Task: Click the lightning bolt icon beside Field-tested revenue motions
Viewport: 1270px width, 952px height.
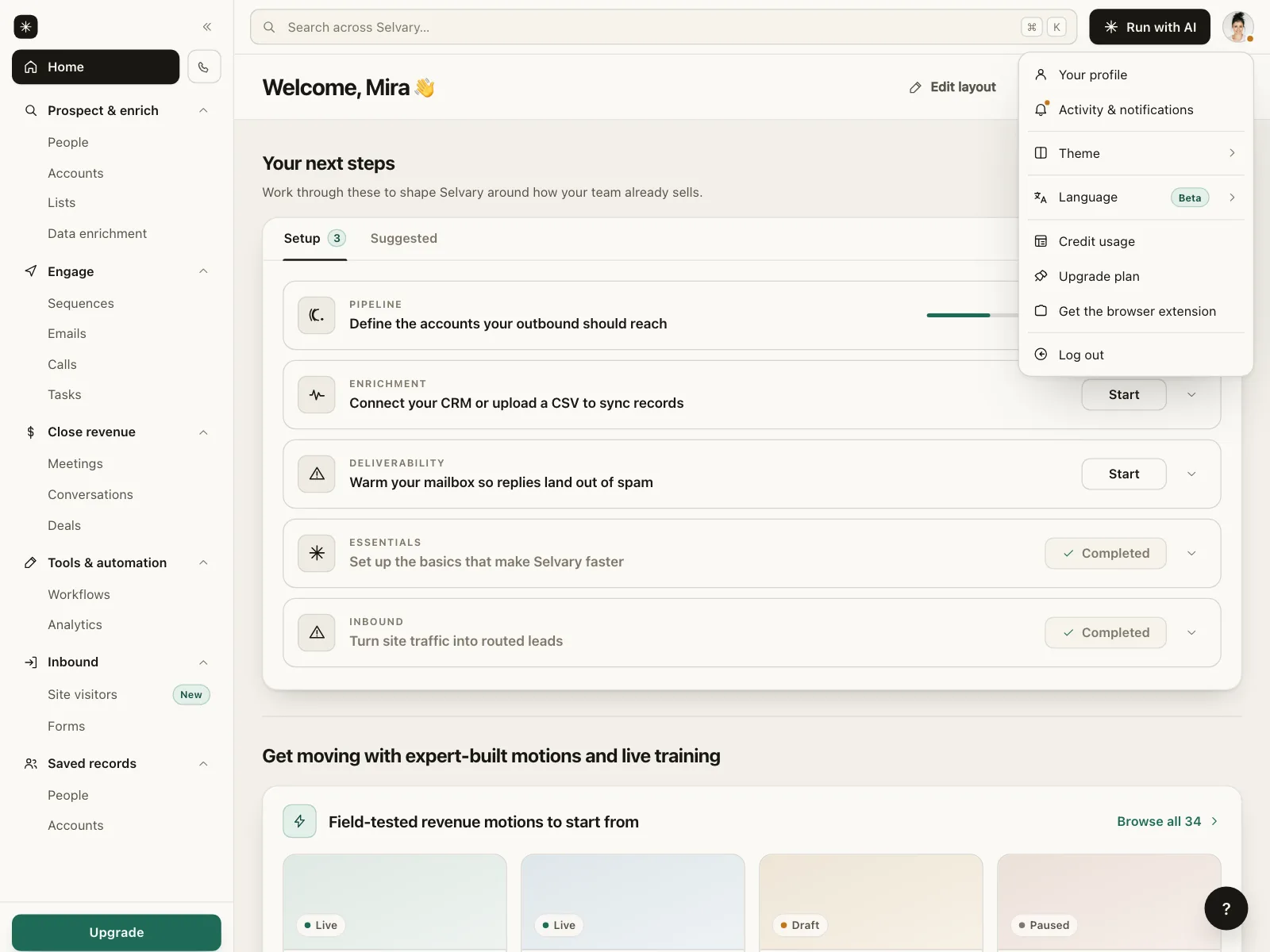Action: [x=300, y=821]
